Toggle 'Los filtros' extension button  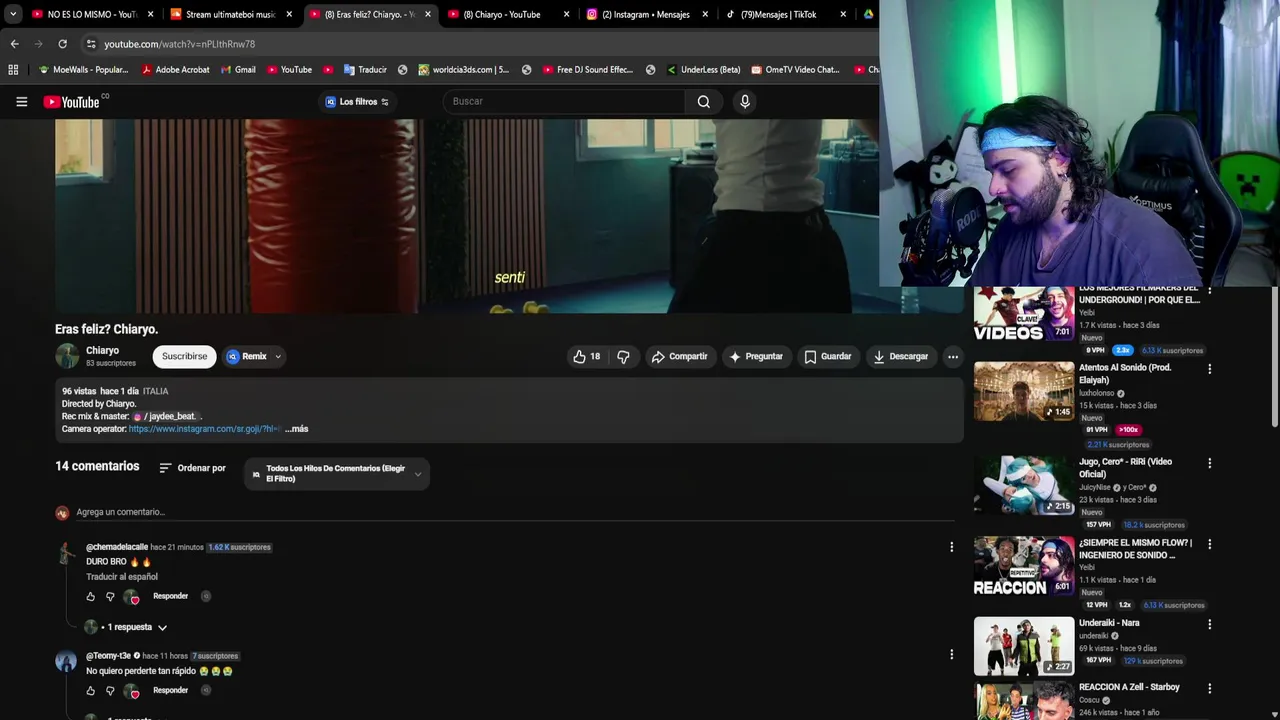357,101
